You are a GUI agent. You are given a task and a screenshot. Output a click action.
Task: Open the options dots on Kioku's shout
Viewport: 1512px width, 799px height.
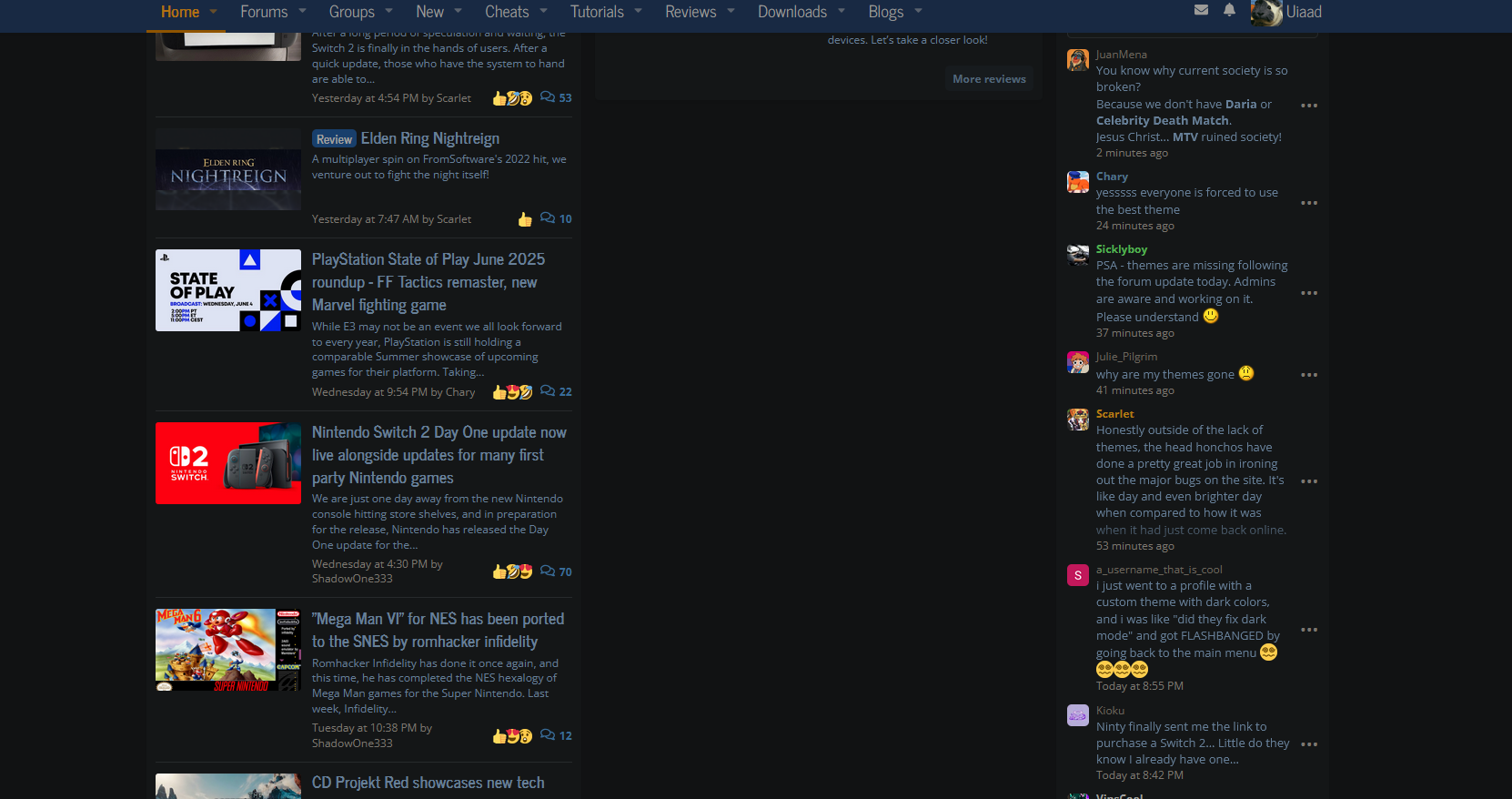pos(1309,744)
